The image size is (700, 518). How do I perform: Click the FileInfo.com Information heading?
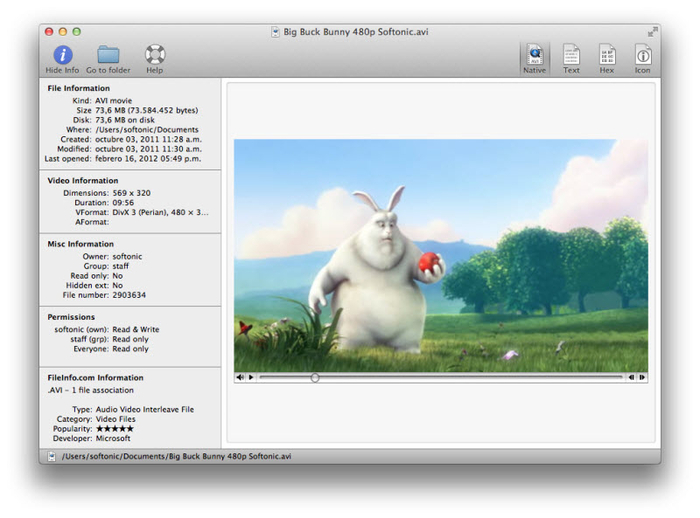[x=95, y=378]
